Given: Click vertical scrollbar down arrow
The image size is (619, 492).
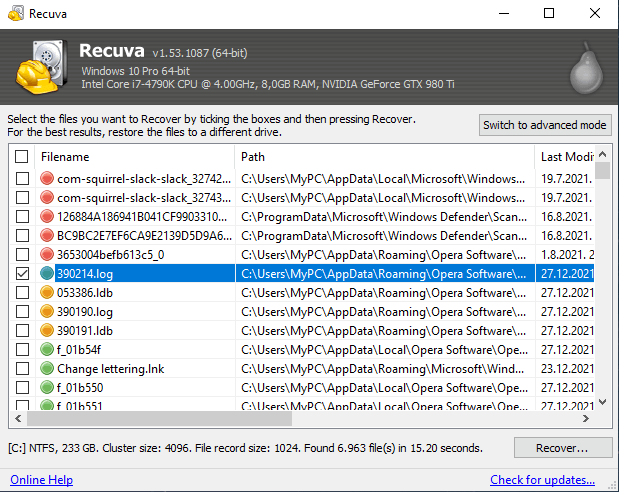Looking at the screenshot, I should (x=602, y=402).
